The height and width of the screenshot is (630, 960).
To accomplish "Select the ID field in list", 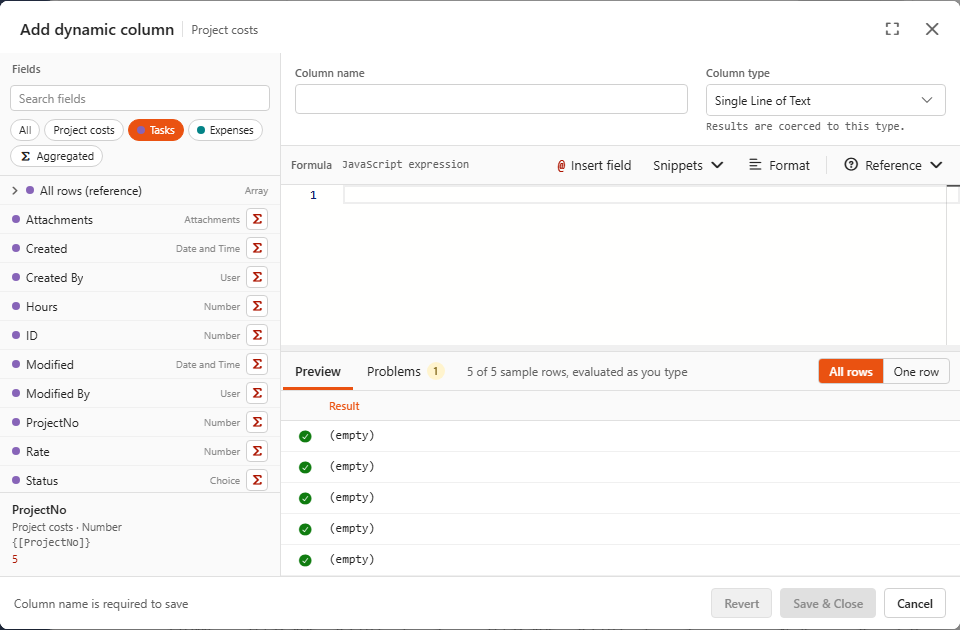I will (x=140, y=335).
